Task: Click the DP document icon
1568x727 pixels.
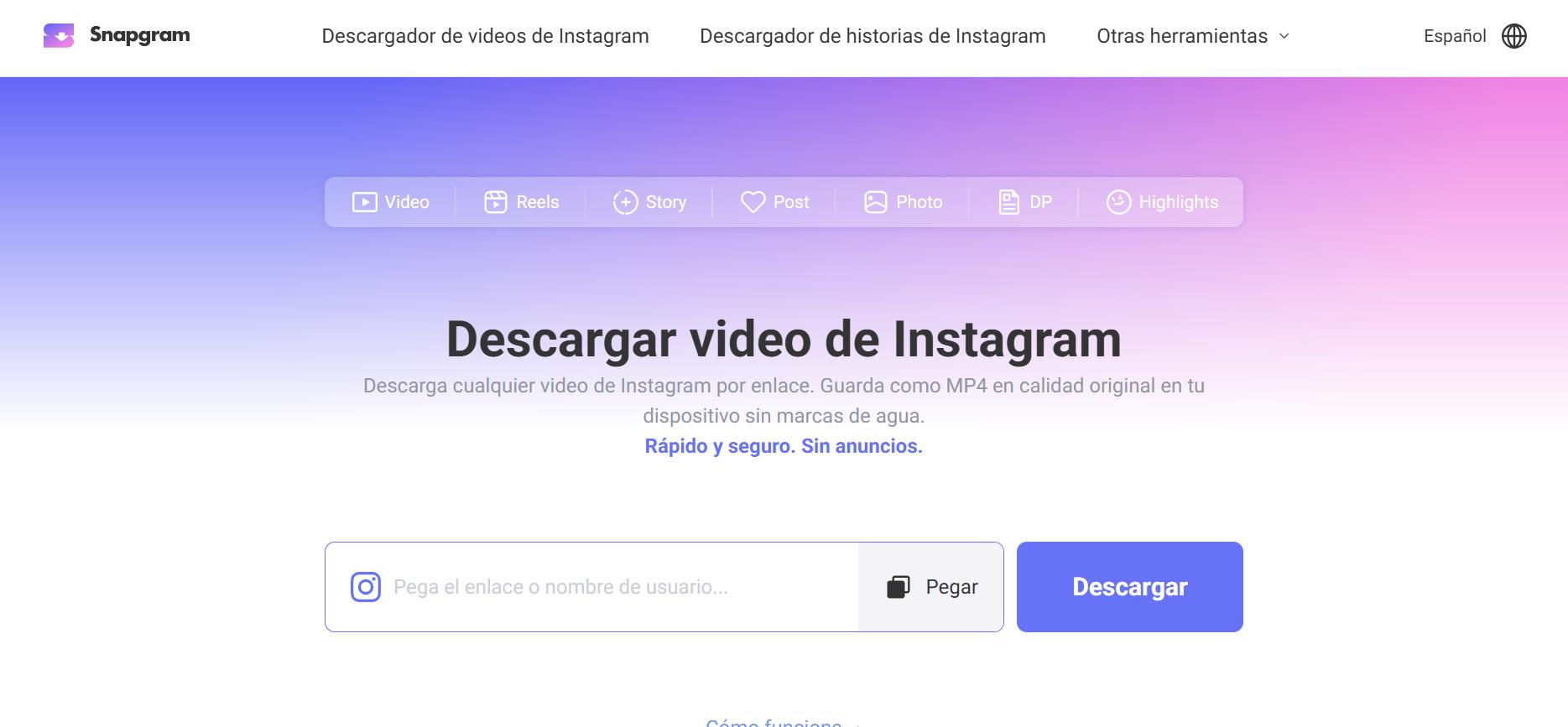Action: [x=1008, y=202]
